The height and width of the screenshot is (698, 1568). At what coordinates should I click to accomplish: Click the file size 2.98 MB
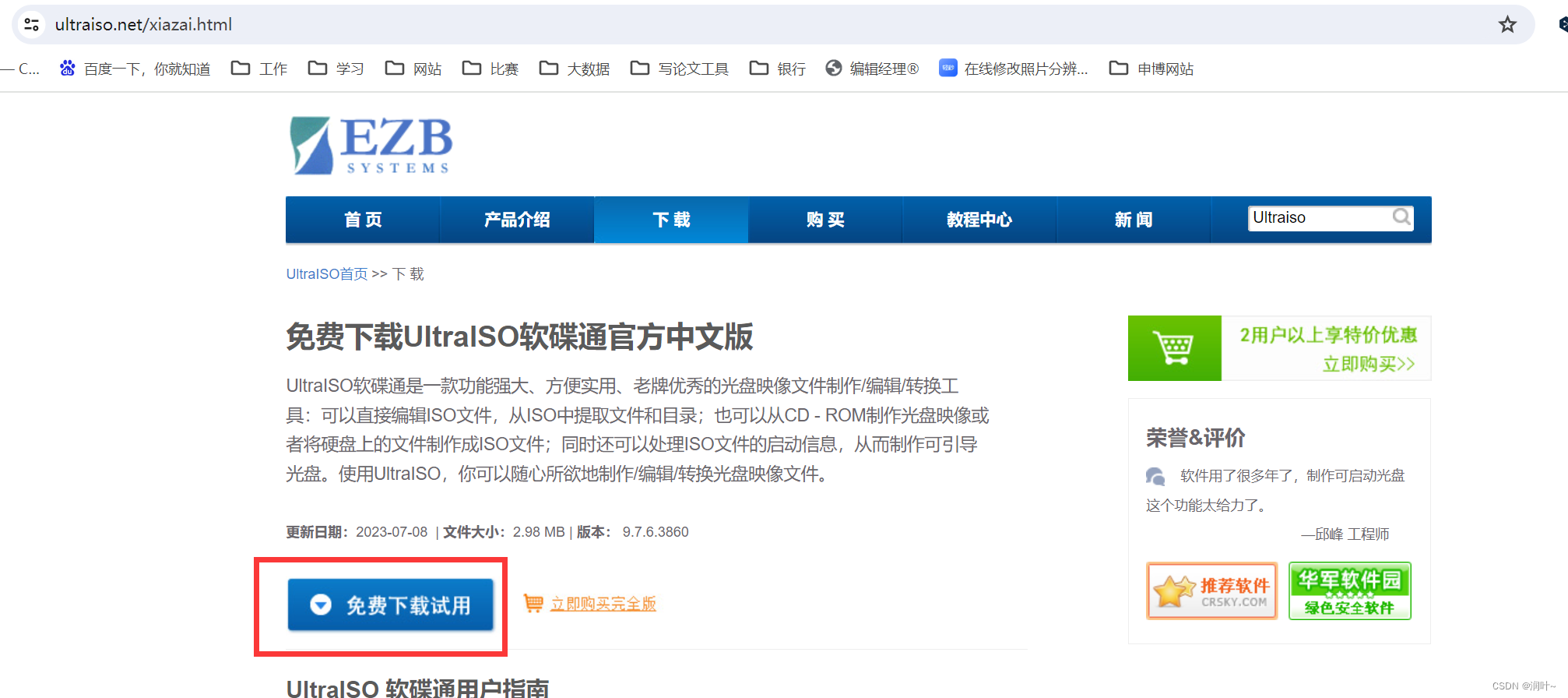coord(539,532)
